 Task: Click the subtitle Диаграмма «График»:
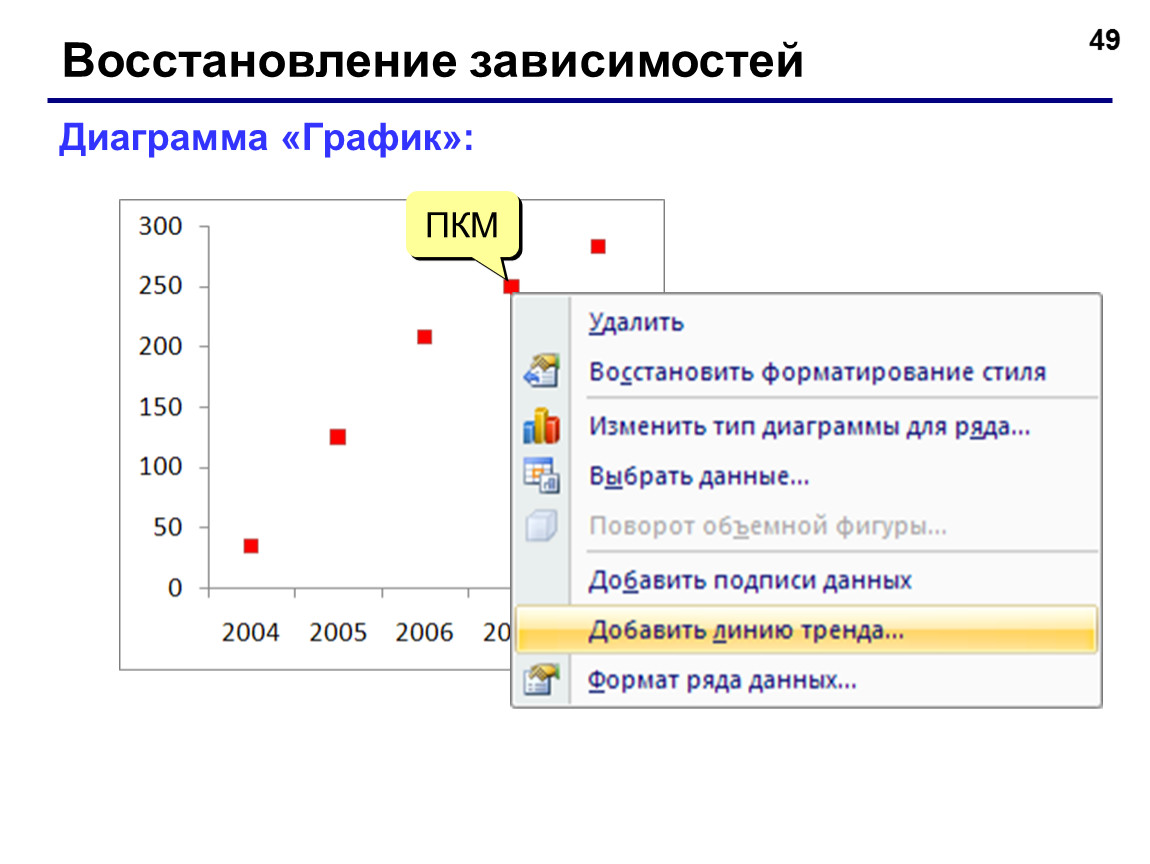266,138
